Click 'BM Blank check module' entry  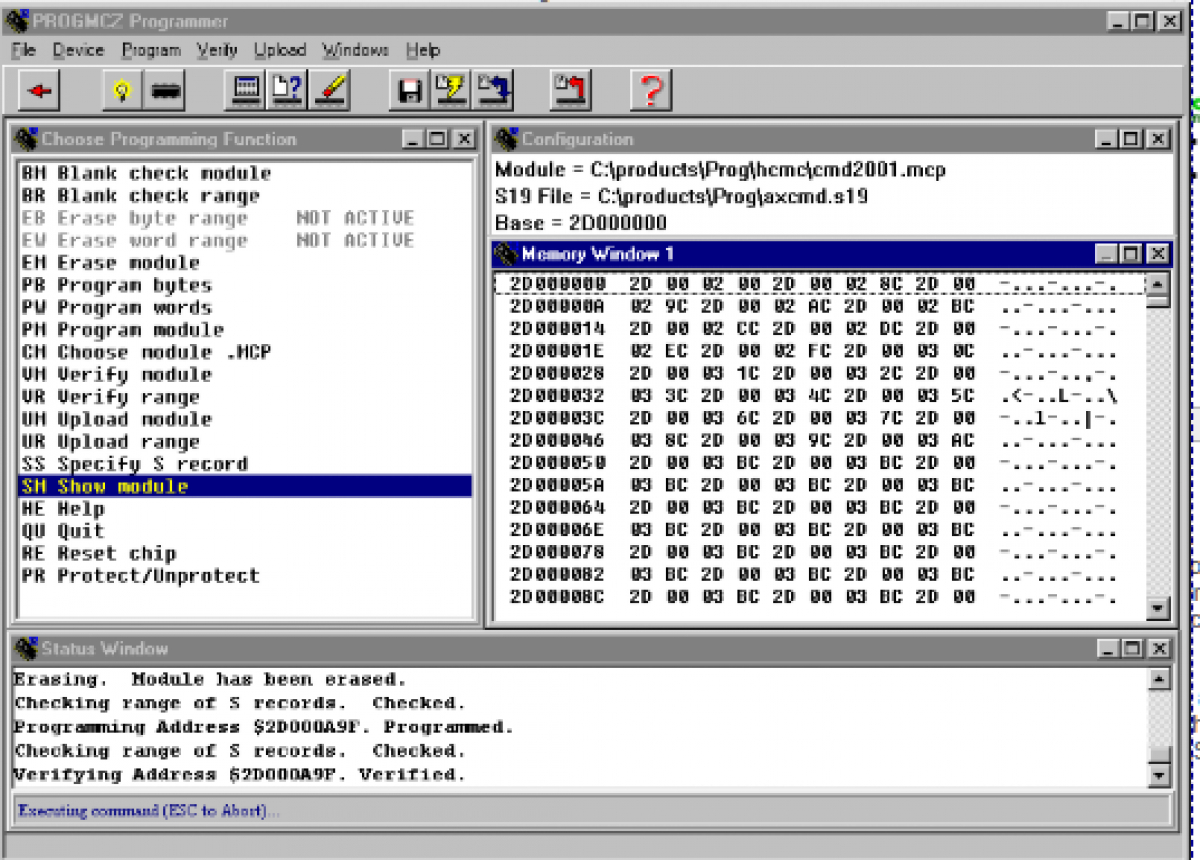click(x=146, y=173)
